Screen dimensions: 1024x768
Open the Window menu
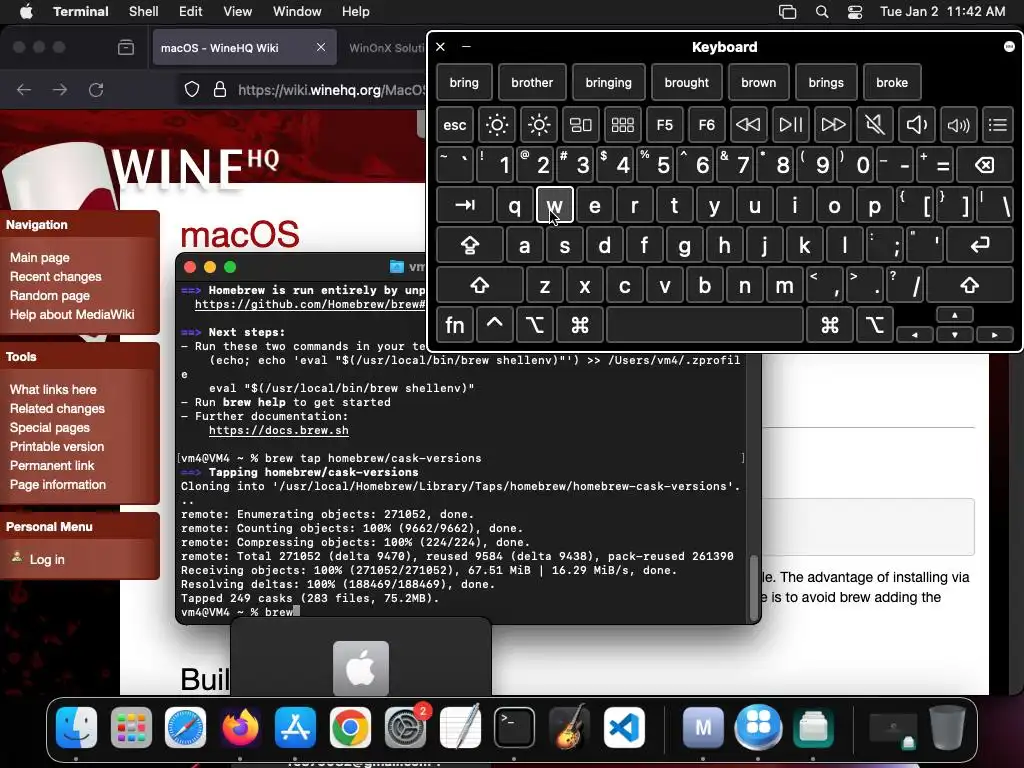click(x=297, y=12)
